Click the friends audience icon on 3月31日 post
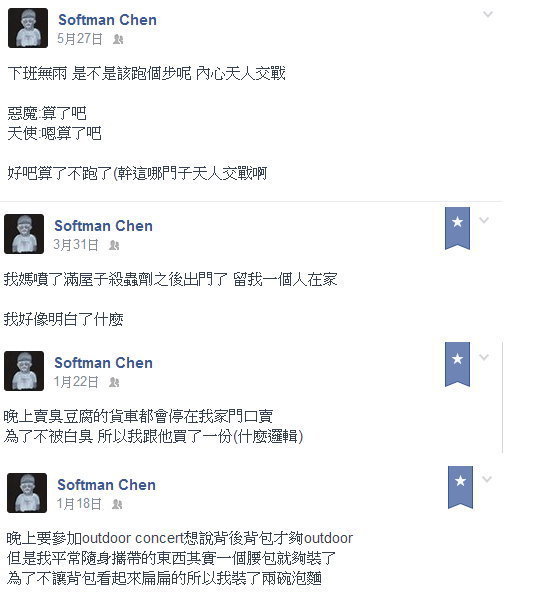 (x=114, y=245)
